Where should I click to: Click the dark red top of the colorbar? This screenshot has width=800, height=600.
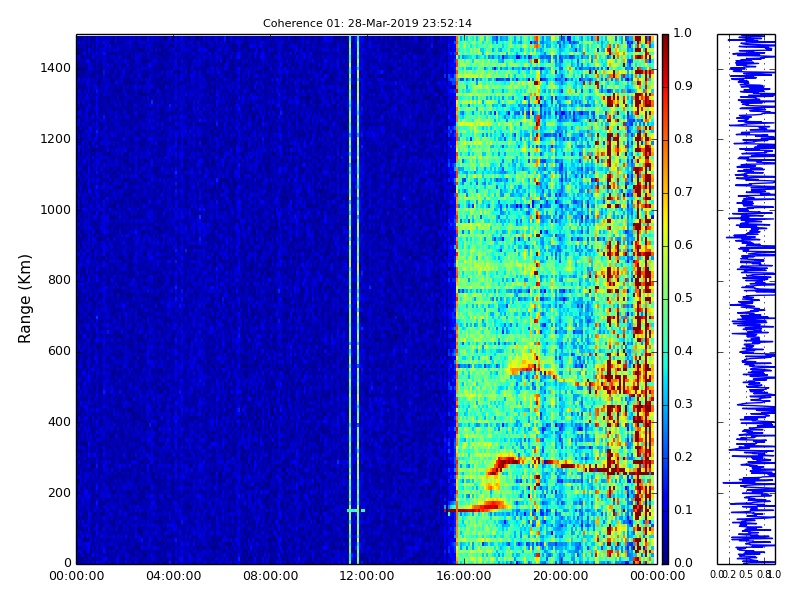pos(665,43)
